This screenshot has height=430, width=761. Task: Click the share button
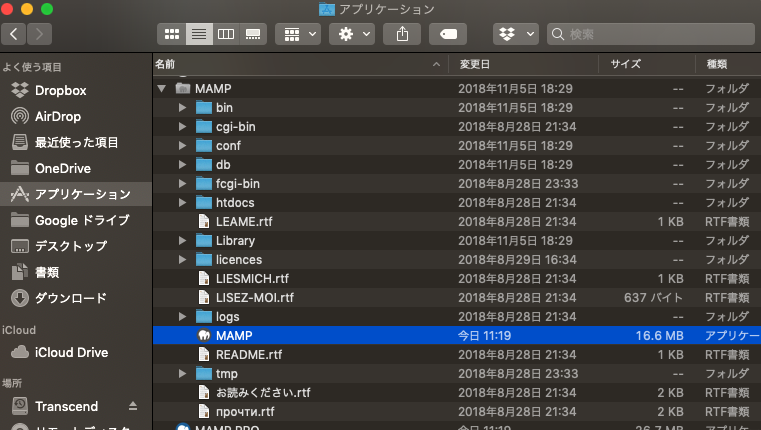pos(402,34)
